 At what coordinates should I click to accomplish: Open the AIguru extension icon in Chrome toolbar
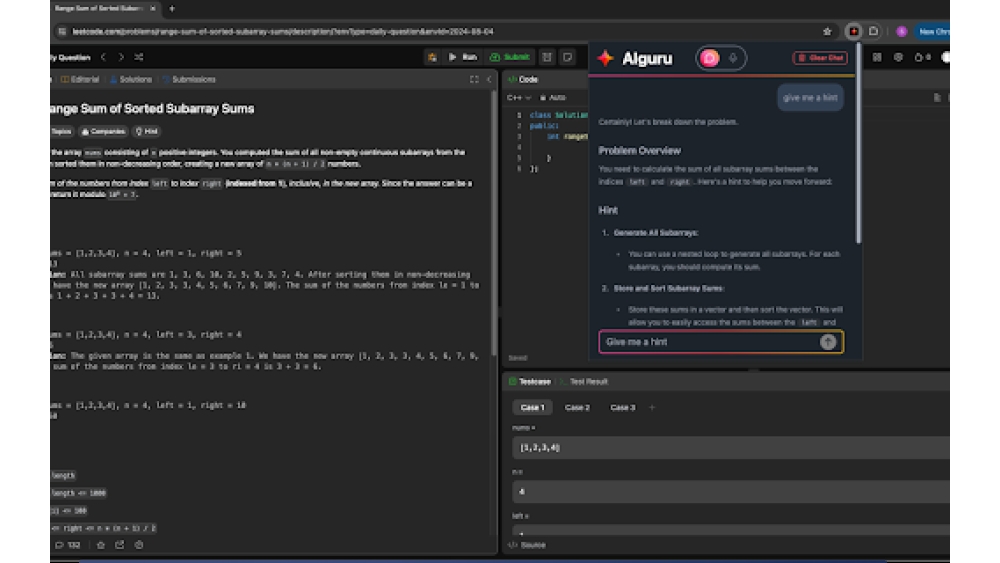(x=853, y=31)
